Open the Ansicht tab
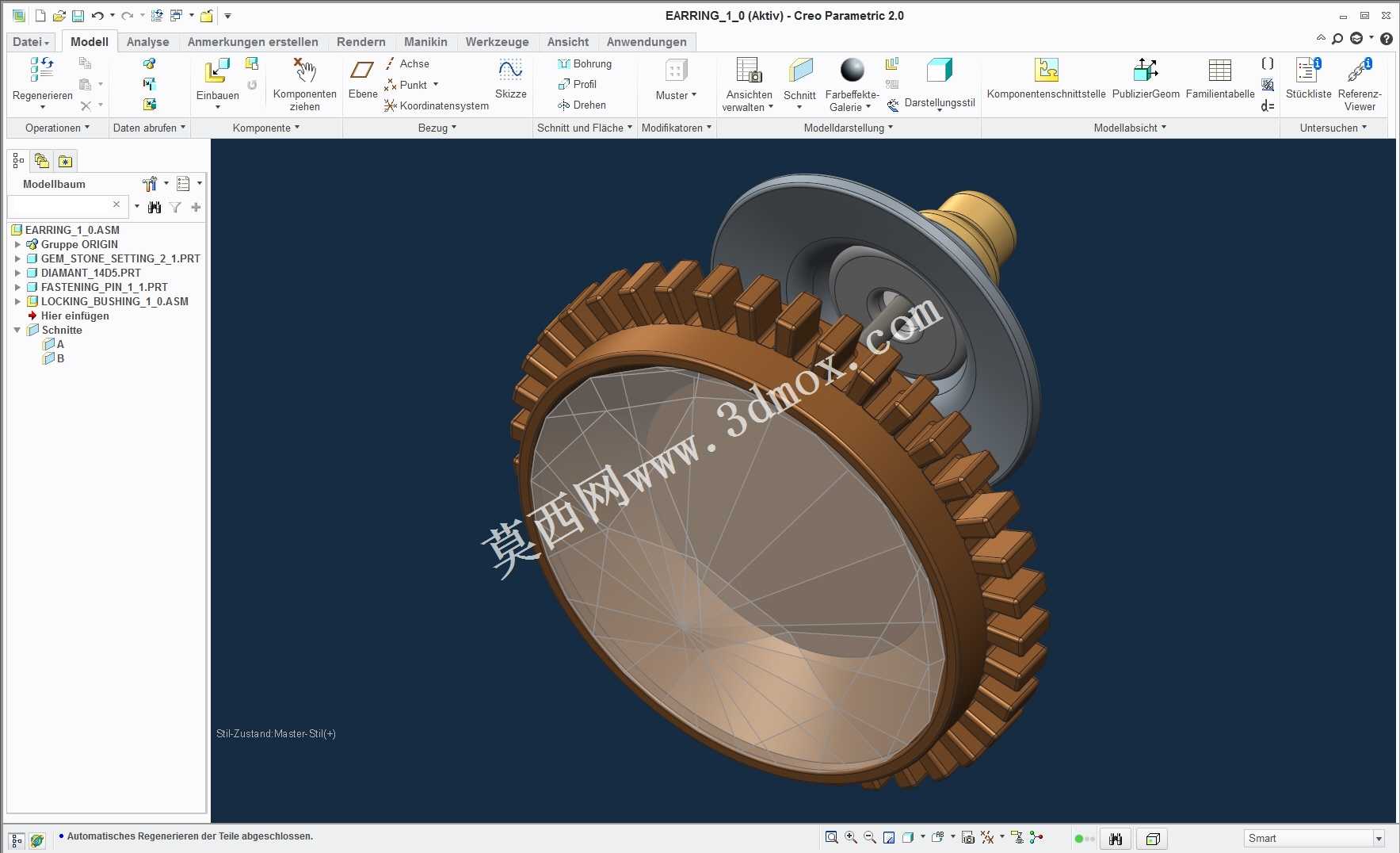The height and width of the screenshot is (853, 1400). [x=568, y=42]
